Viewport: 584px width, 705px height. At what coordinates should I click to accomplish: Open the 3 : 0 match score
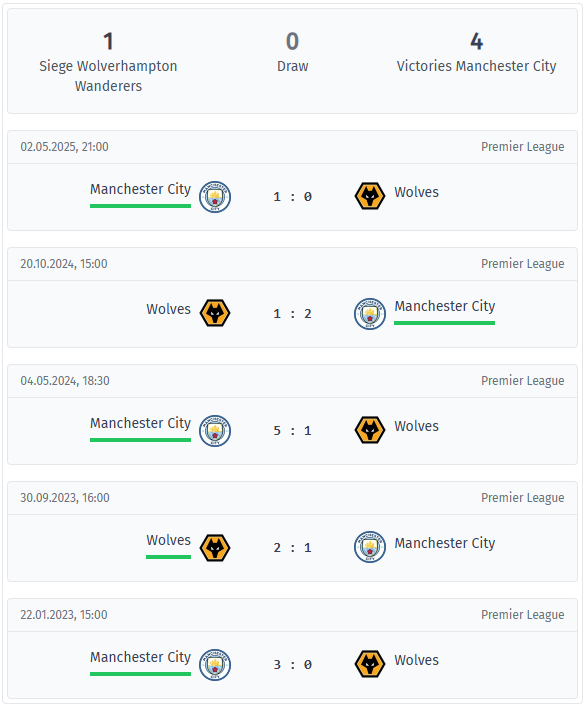click(292, 665)
